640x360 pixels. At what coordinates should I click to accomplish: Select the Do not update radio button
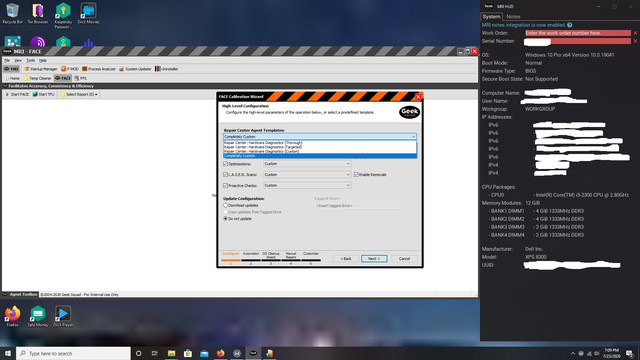coord(225,219)
